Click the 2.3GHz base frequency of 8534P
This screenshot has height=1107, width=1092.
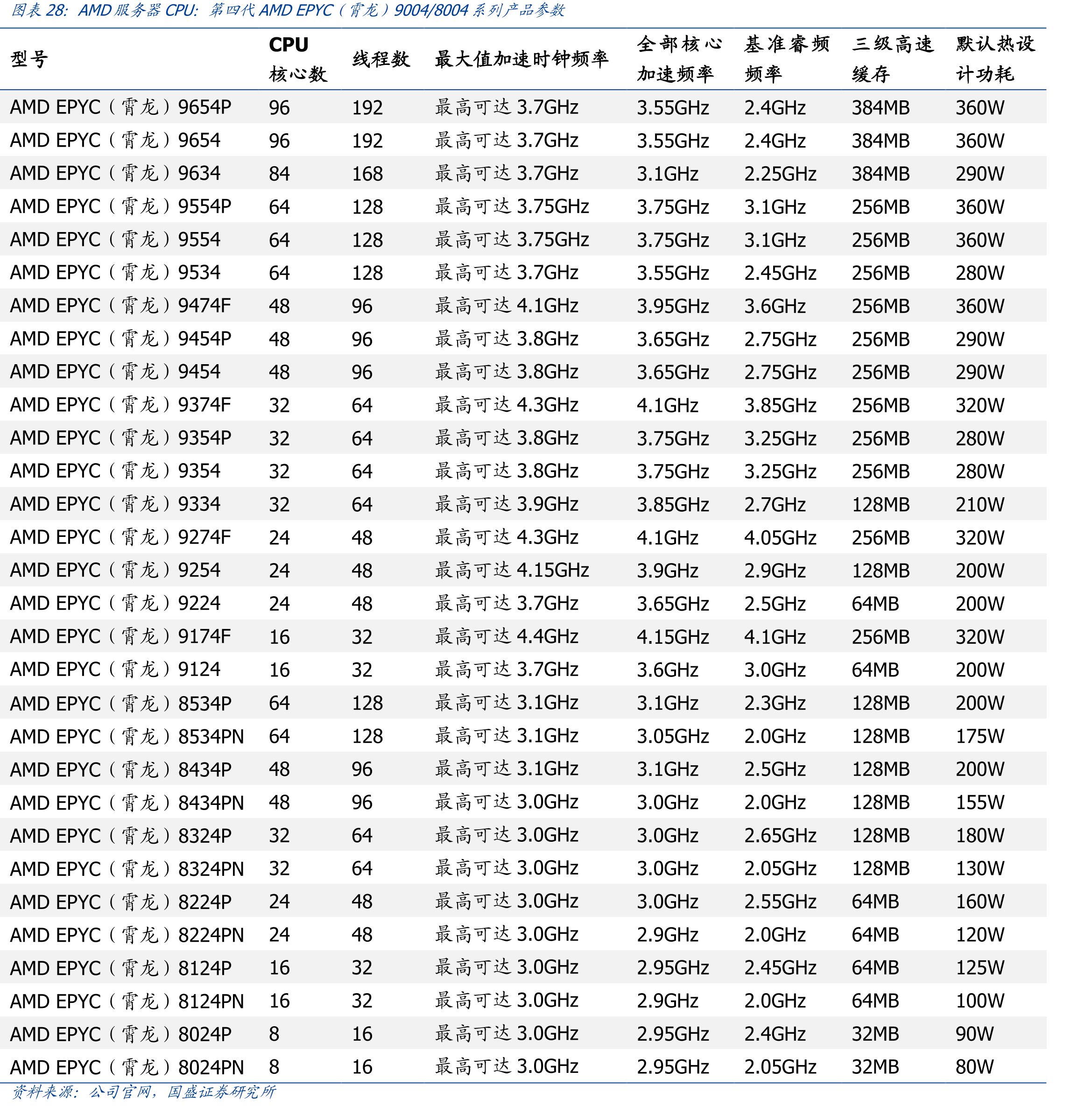[x=775, y=703]
